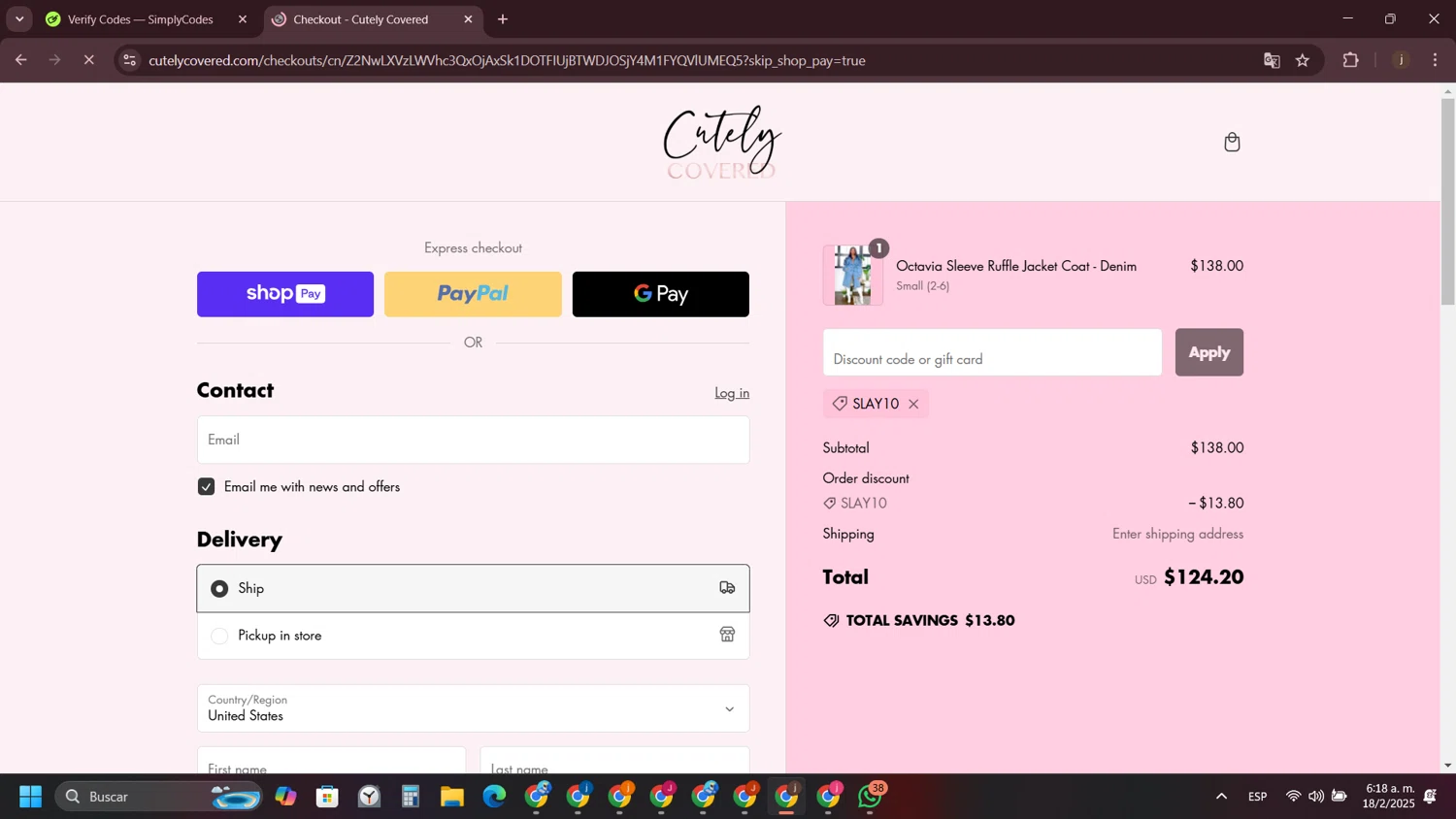The width and height of the screenshot is (1456, 819).
Task: Close the Verify Codes tab
Action: pyautogui.click(x=243, y=19)
